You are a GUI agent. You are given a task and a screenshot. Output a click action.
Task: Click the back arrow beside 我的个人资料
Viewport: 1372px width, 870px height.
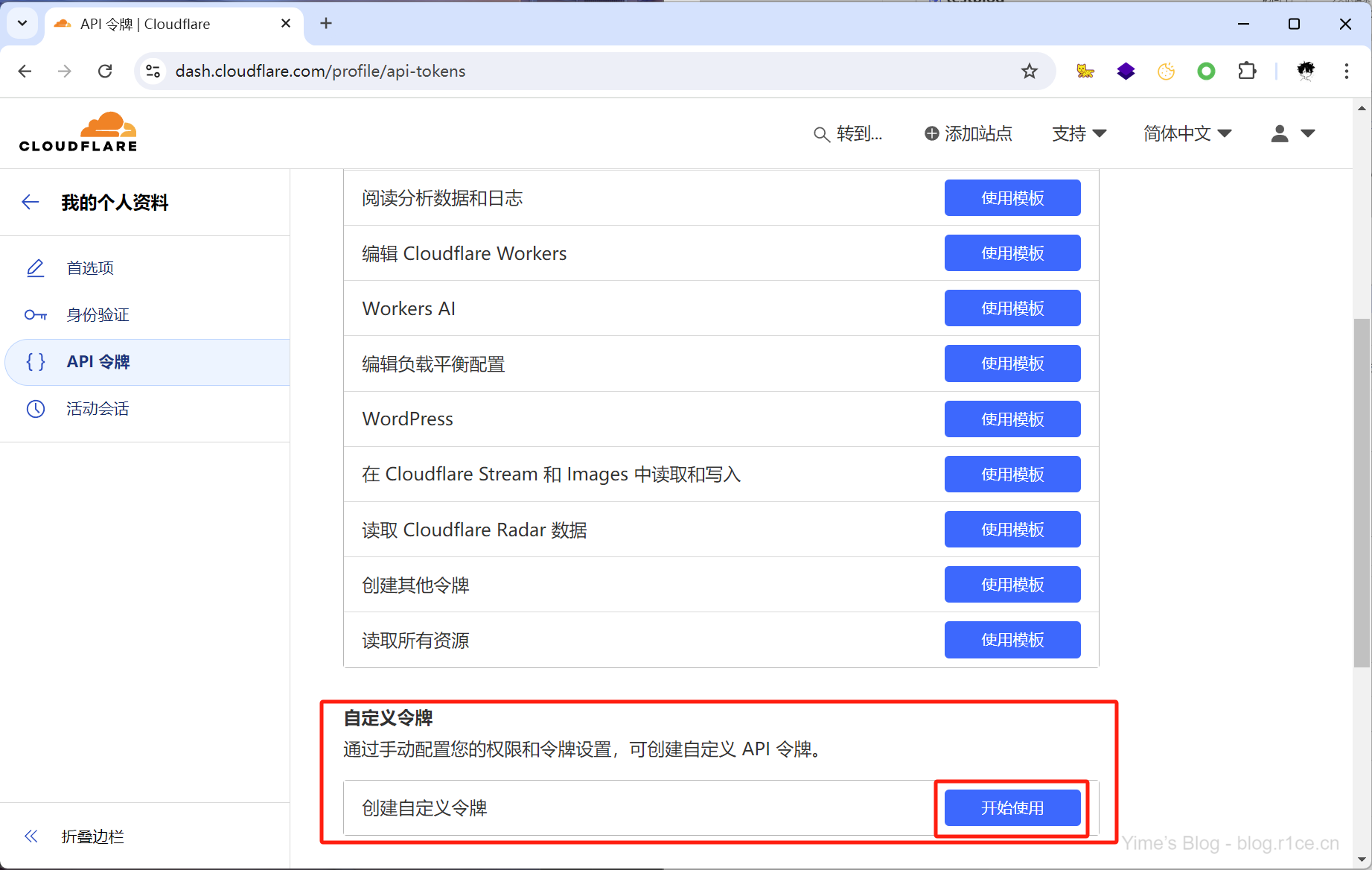pos(31,202)
